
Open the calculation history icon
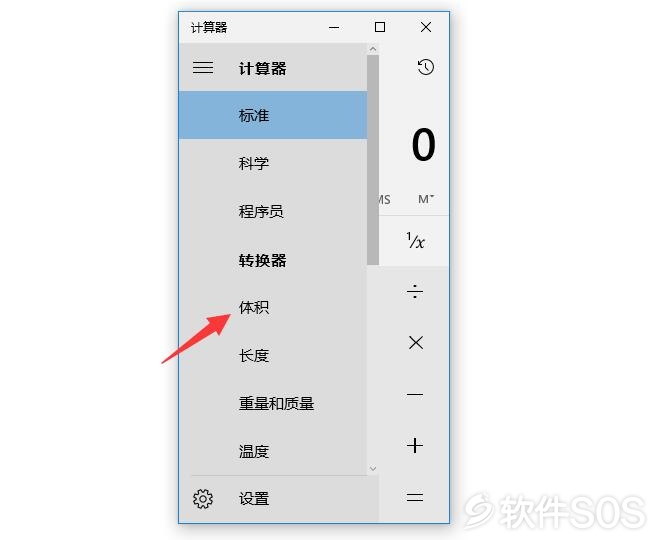pos(425,67)
